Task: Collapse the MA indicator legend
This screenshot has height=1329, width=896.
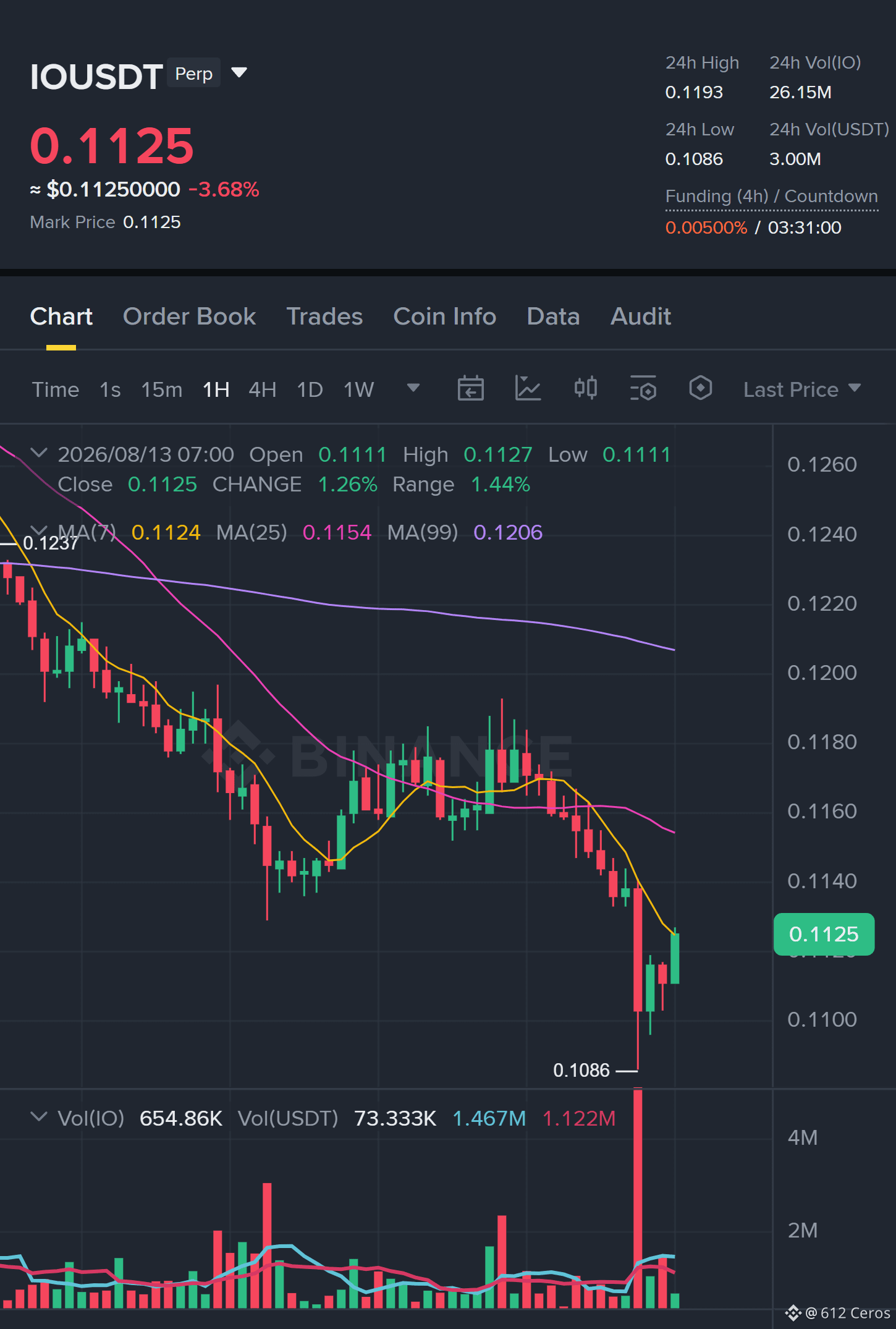Action: pyautogui.click(x=39, y=530)
